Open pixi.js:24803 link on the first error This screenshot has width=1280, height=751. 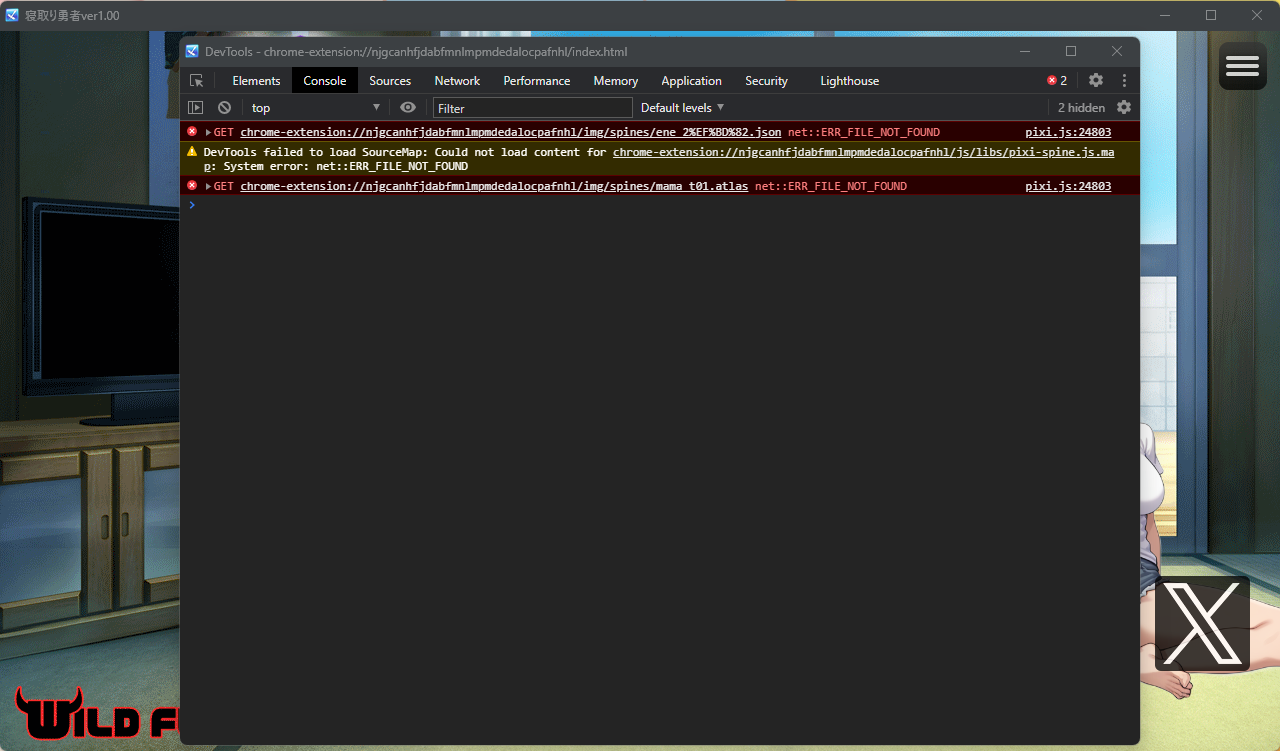1068,132
